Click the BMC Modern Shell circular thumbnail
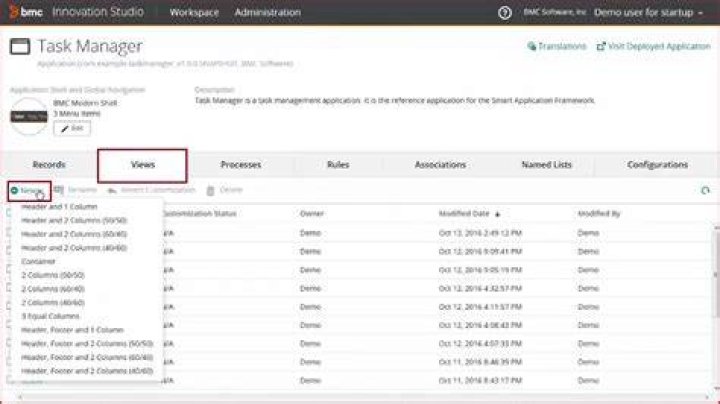720x404 pixels. 29,116
